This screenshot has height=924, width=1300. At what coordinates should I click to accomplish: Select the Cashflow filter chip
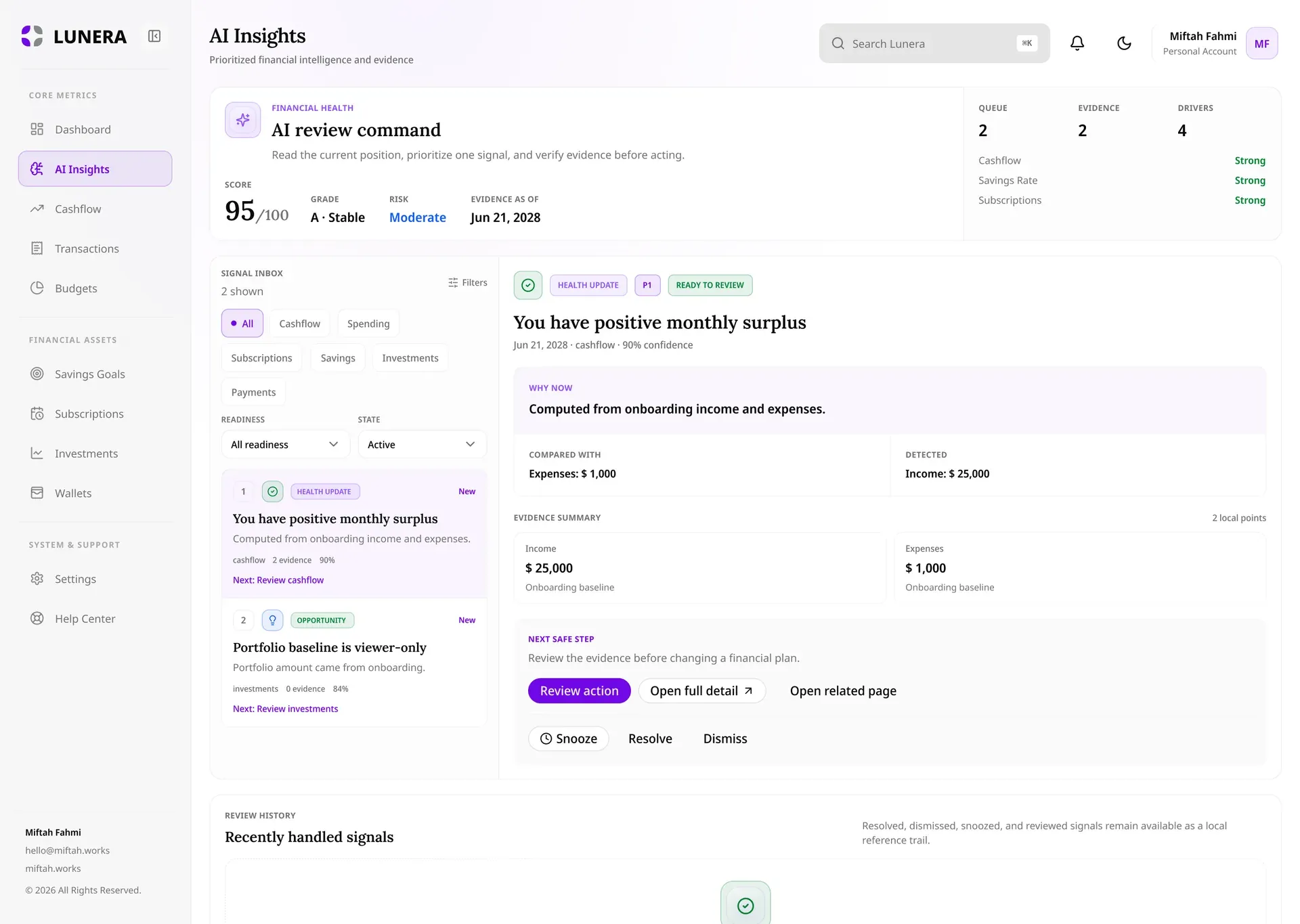299,324
